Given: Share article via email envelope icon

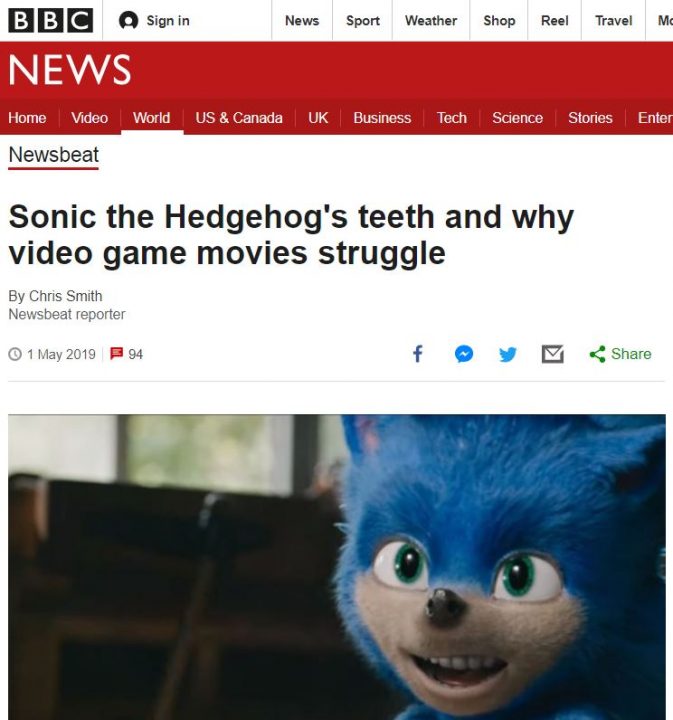Looking at the screenshot, I should tap(553, 354).
